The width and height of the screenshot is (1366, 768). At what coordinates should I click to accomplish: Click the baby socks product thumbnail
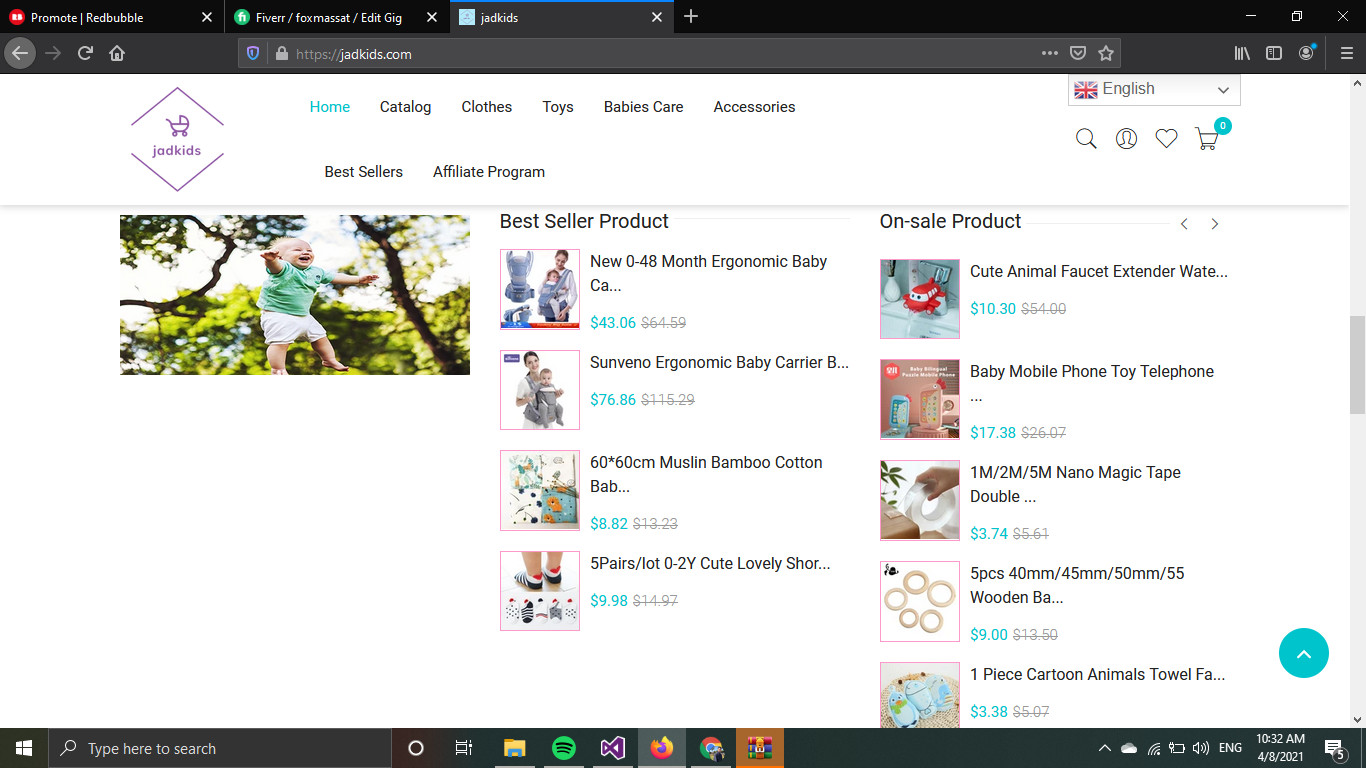[540, 591]
